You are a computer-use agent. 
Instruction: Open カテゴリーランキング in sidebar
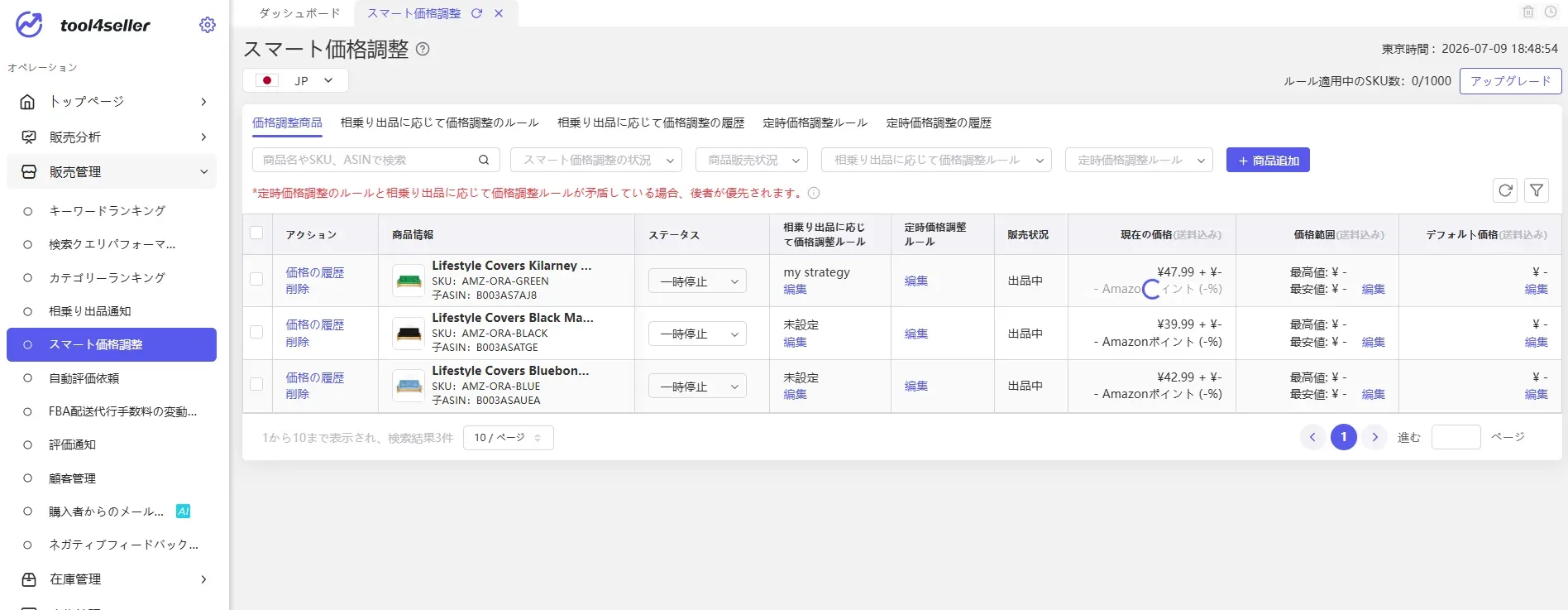click(108, 278)
